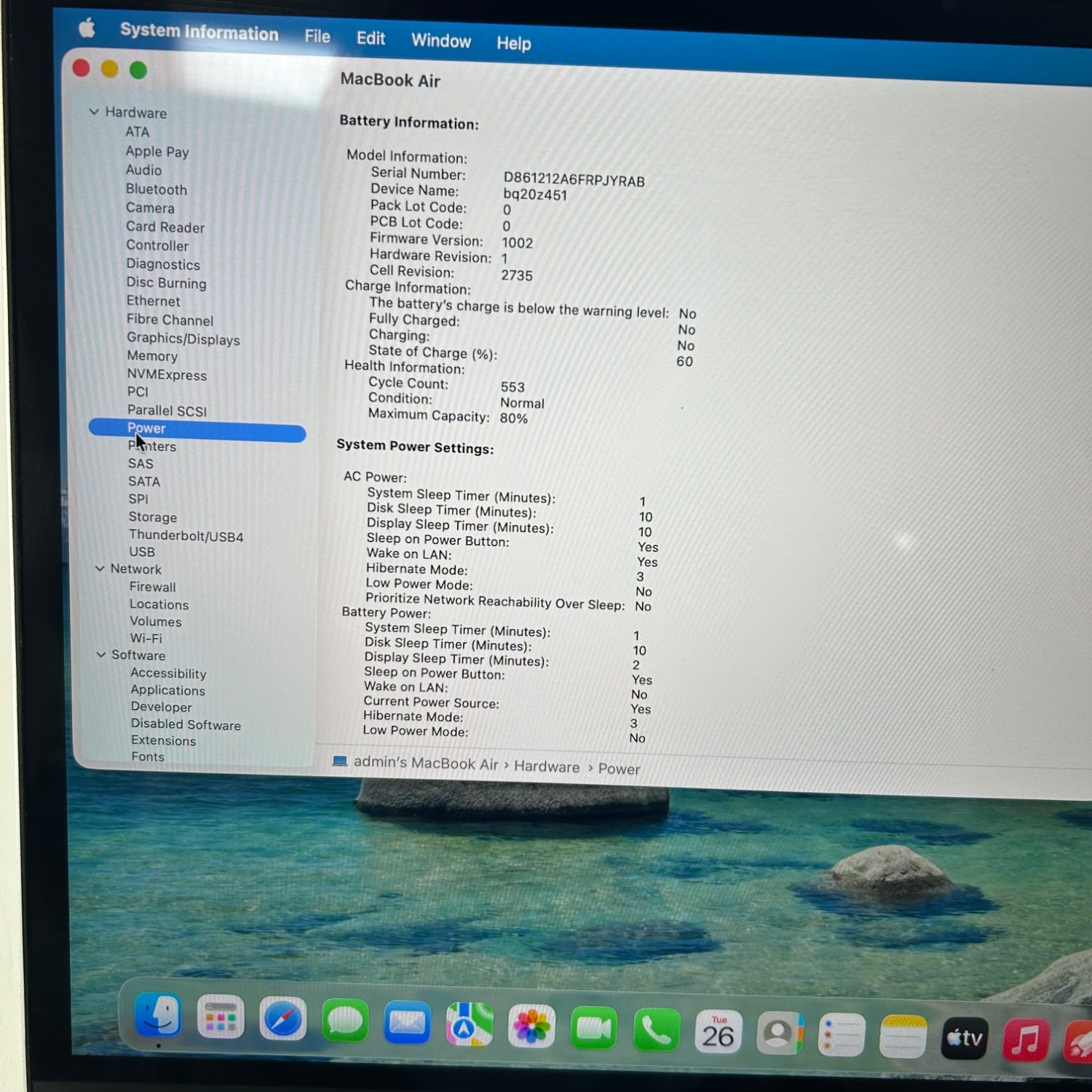Select Fonts under Software

[148, 757]
